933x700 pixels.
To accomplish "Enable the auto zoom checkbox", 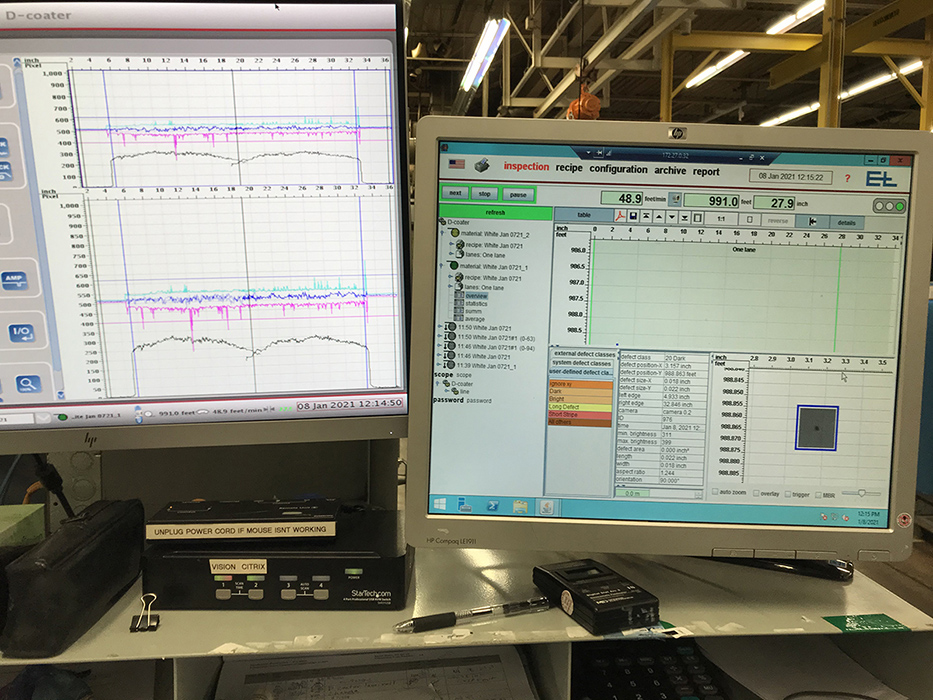I will 714,493.
